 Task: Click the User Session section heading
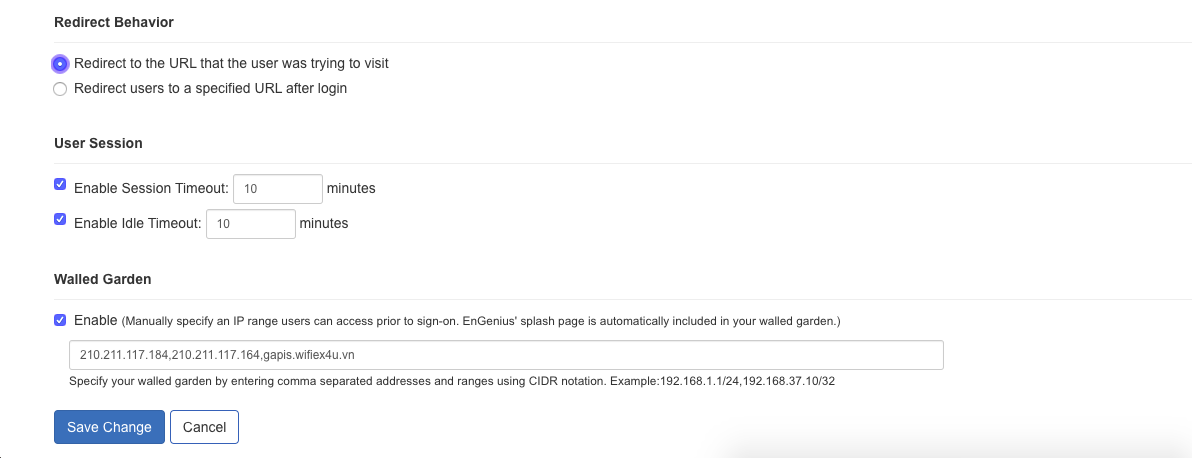98,143
